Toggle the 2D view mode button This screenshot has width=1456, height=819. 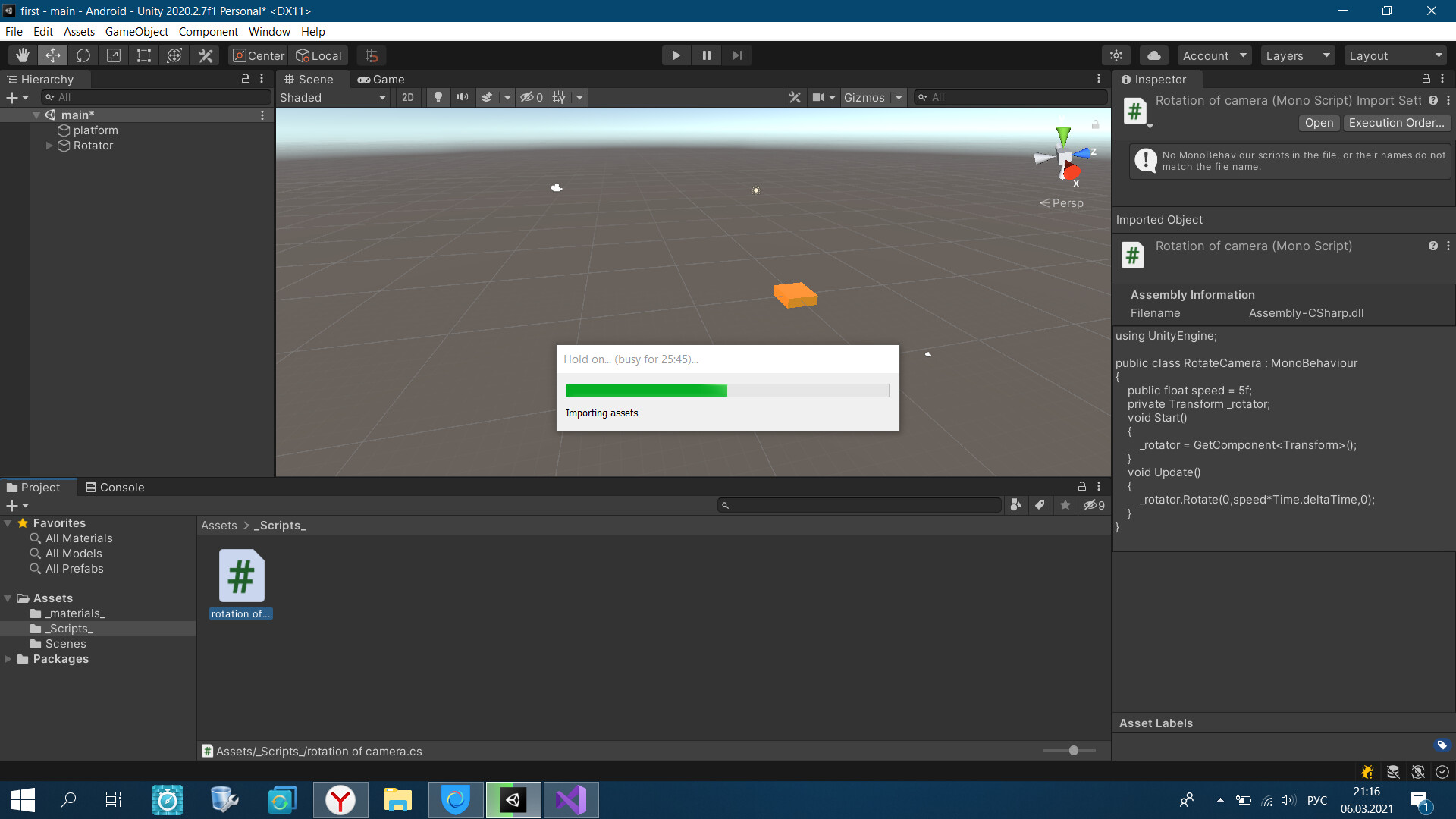tap(407, 97)
